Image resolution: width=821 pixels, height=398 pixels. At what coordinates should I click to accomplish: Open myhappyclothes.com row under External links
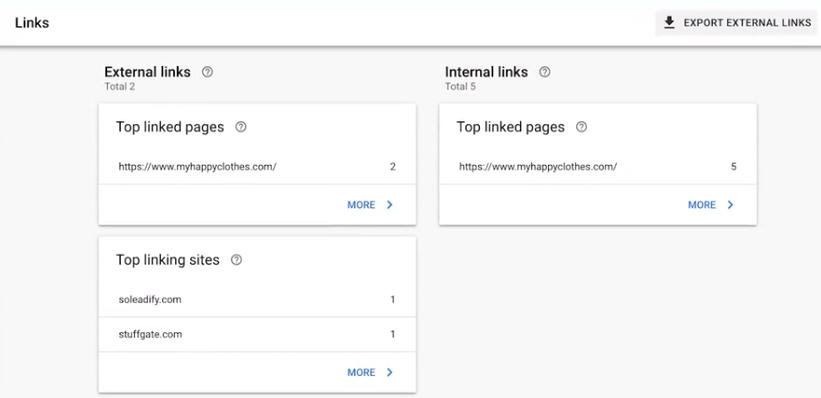(x=257, y=167)
